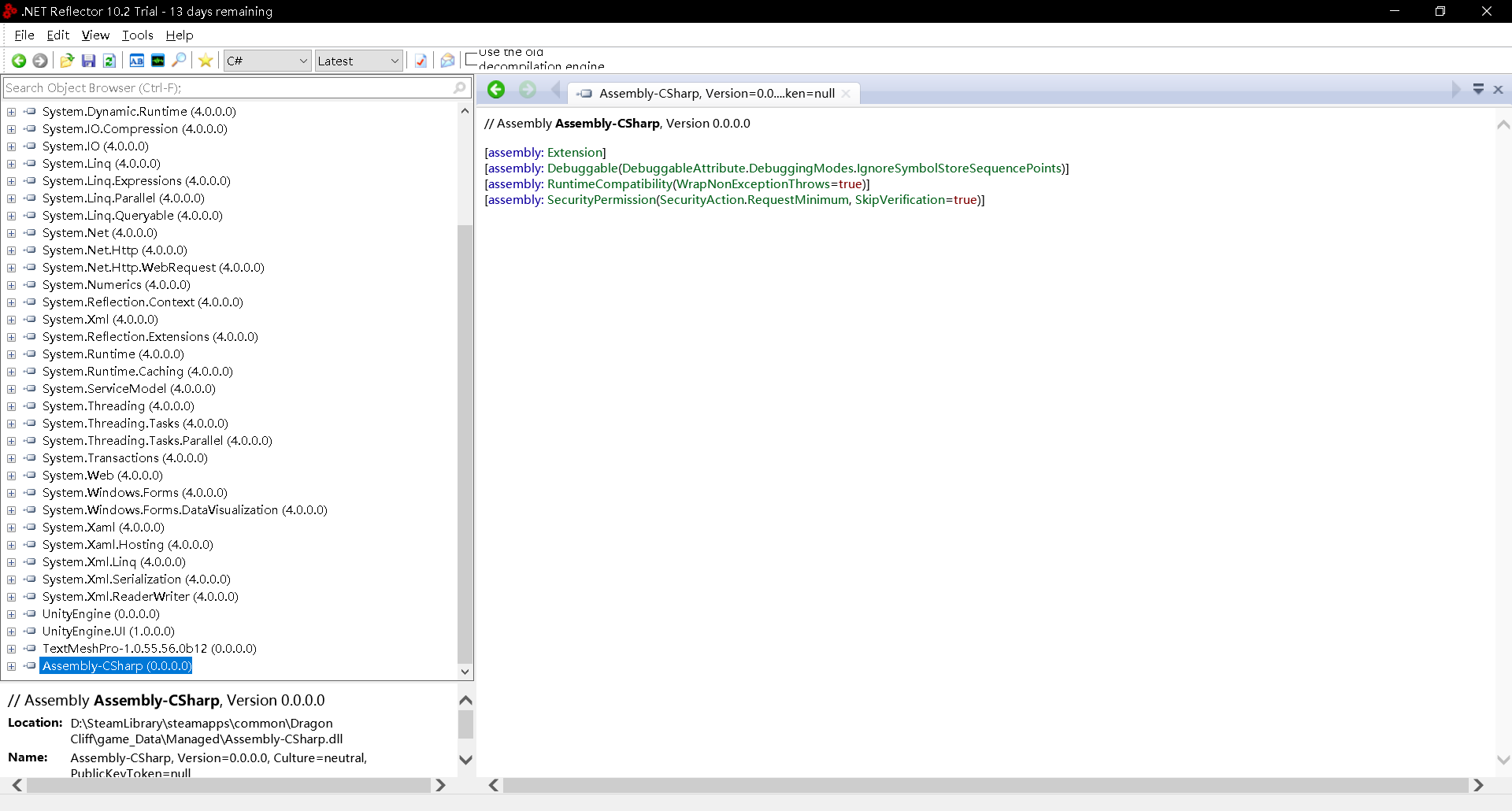The width and height of the screenshot is (1512, 811).
Task: Open the Help menu
Action: (x=180, y=35)
